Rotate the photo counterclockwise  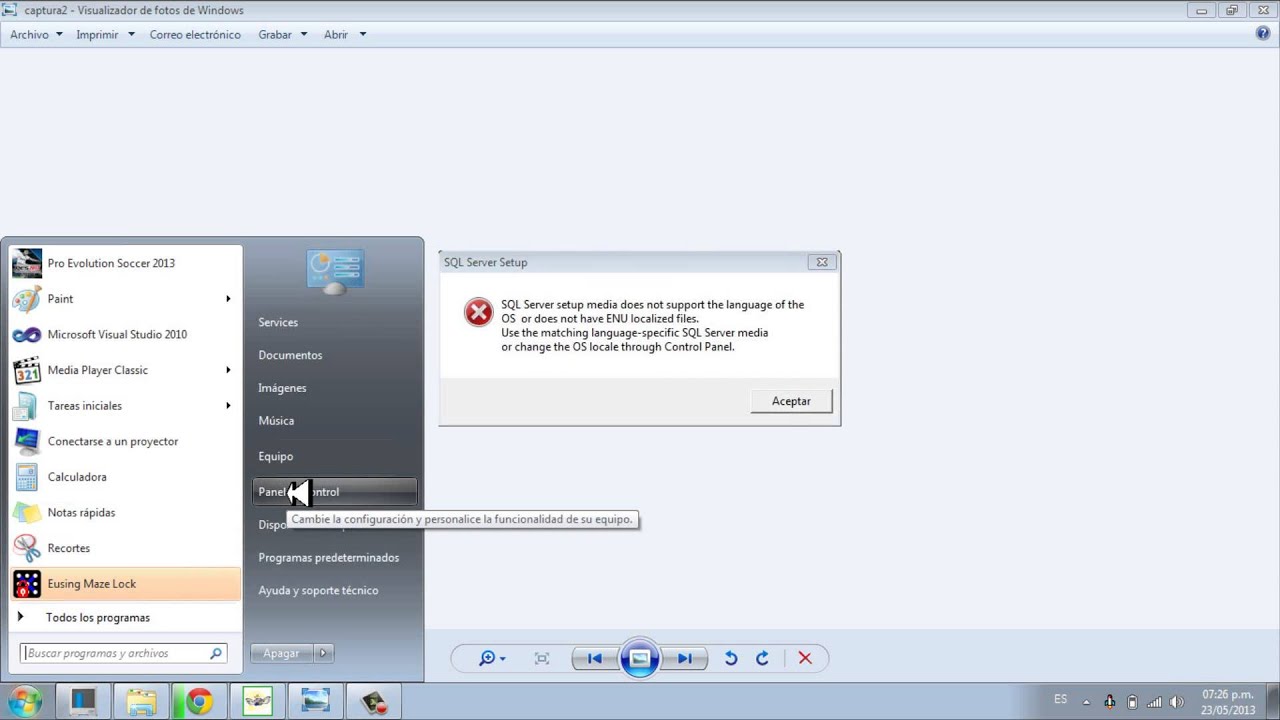(731, 658)
